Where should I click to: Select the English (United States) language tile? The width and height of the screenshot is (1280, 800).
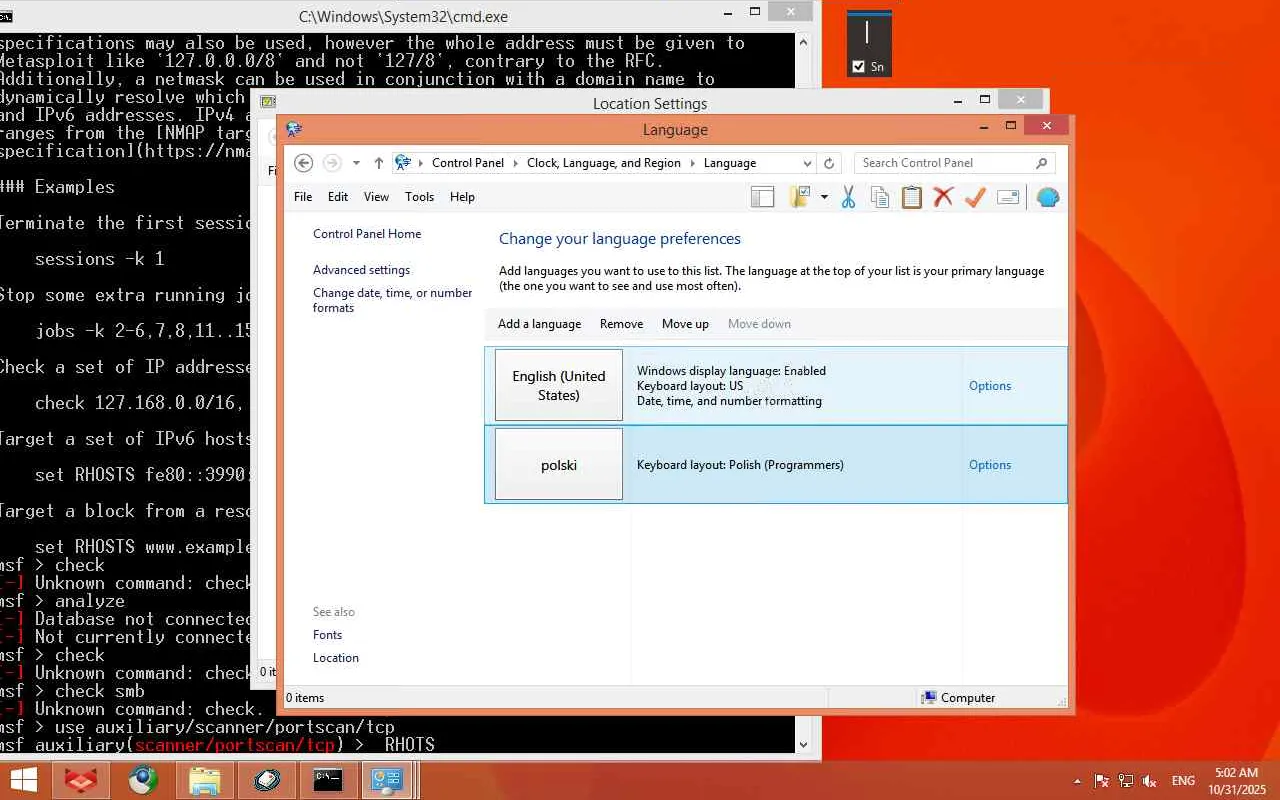coord(559,385)
